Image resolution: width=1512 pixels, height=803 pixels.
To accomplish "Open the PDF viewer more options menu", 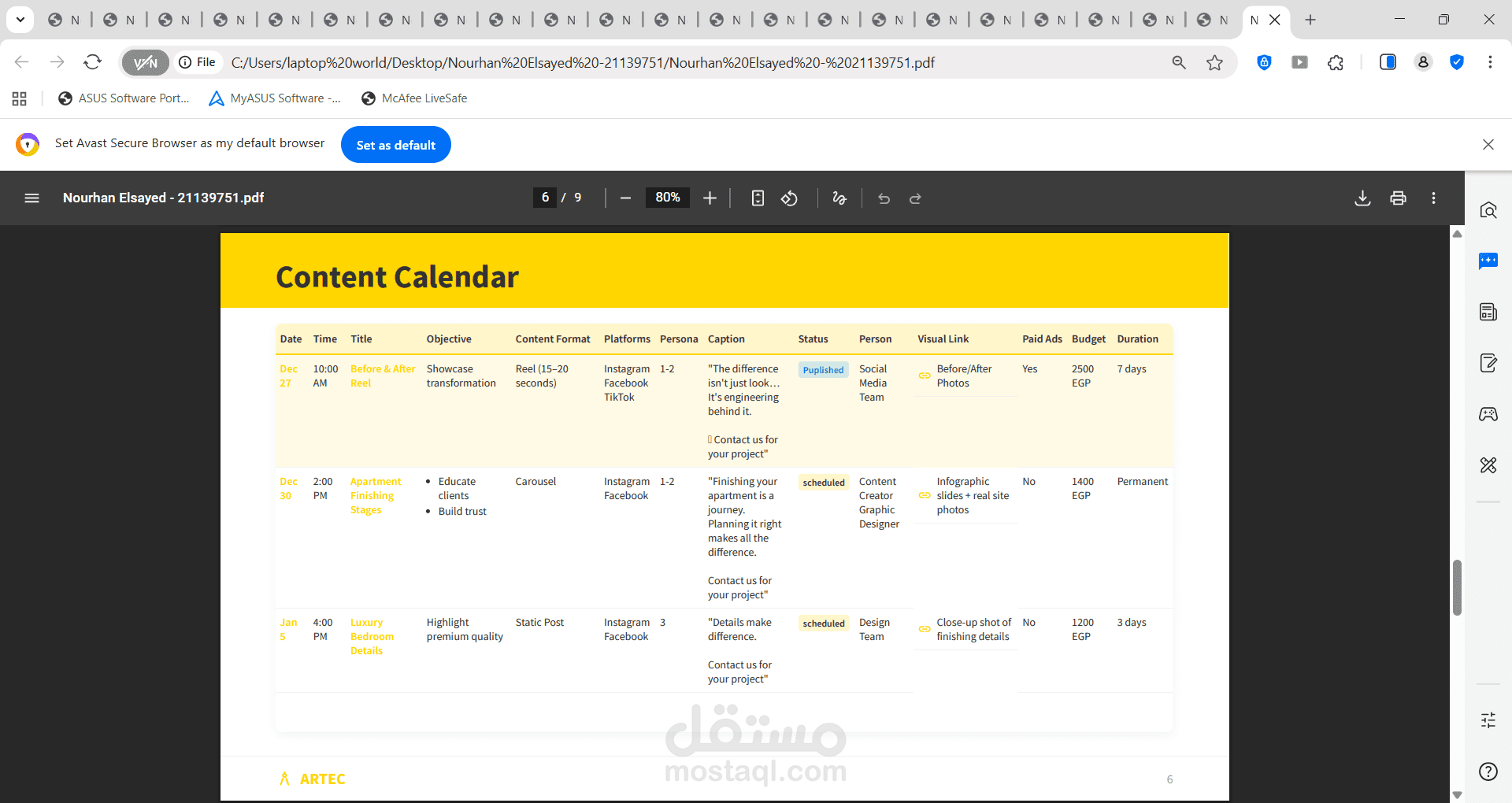I will pos(1433,198).
